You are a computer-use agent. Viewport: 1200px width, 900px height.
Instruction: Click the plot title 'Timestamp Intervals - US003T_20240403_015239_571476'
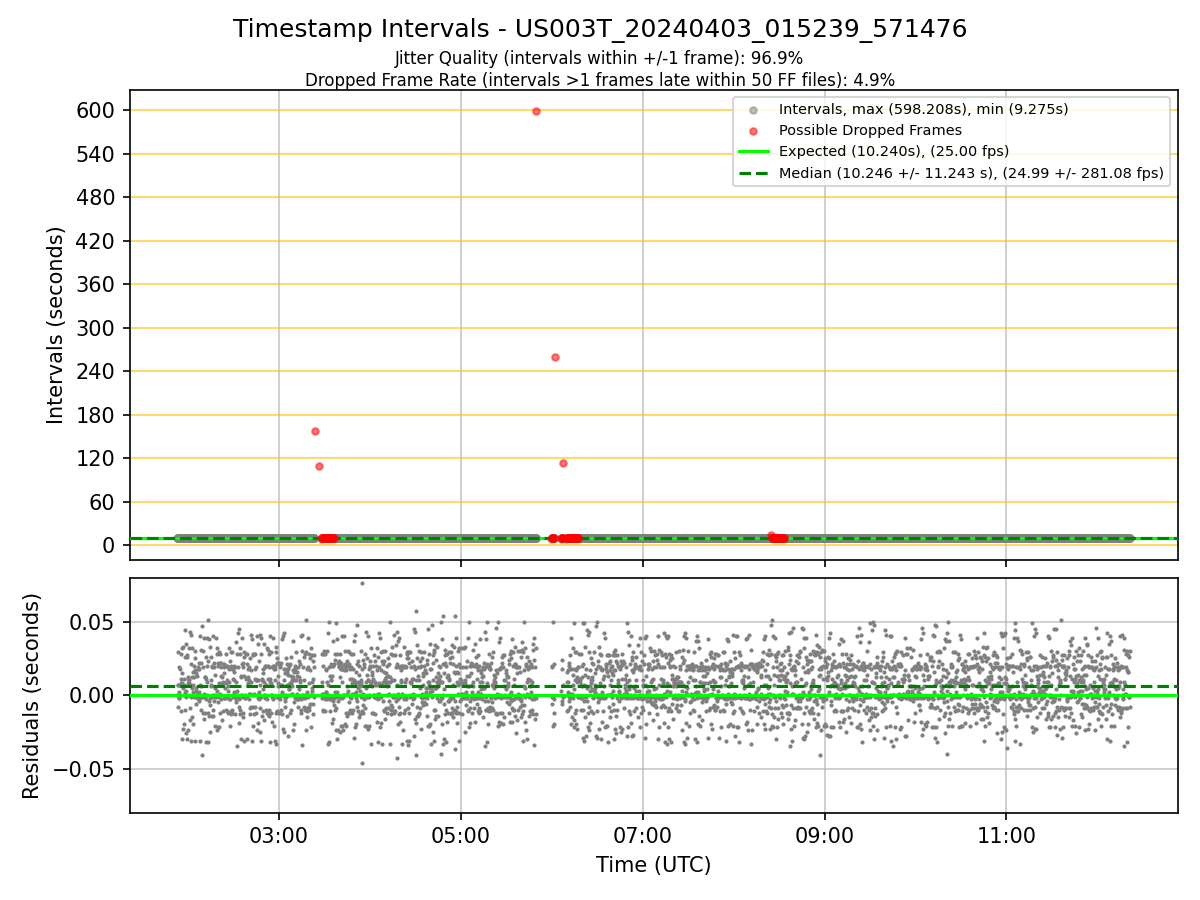click(x=600, y=29)
